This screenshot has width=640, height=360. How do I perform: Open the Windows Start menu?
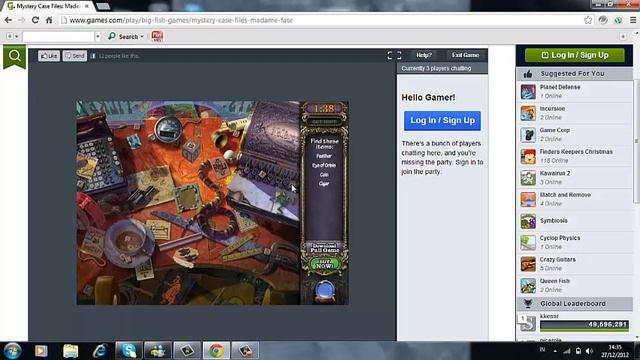coord(12,351)
